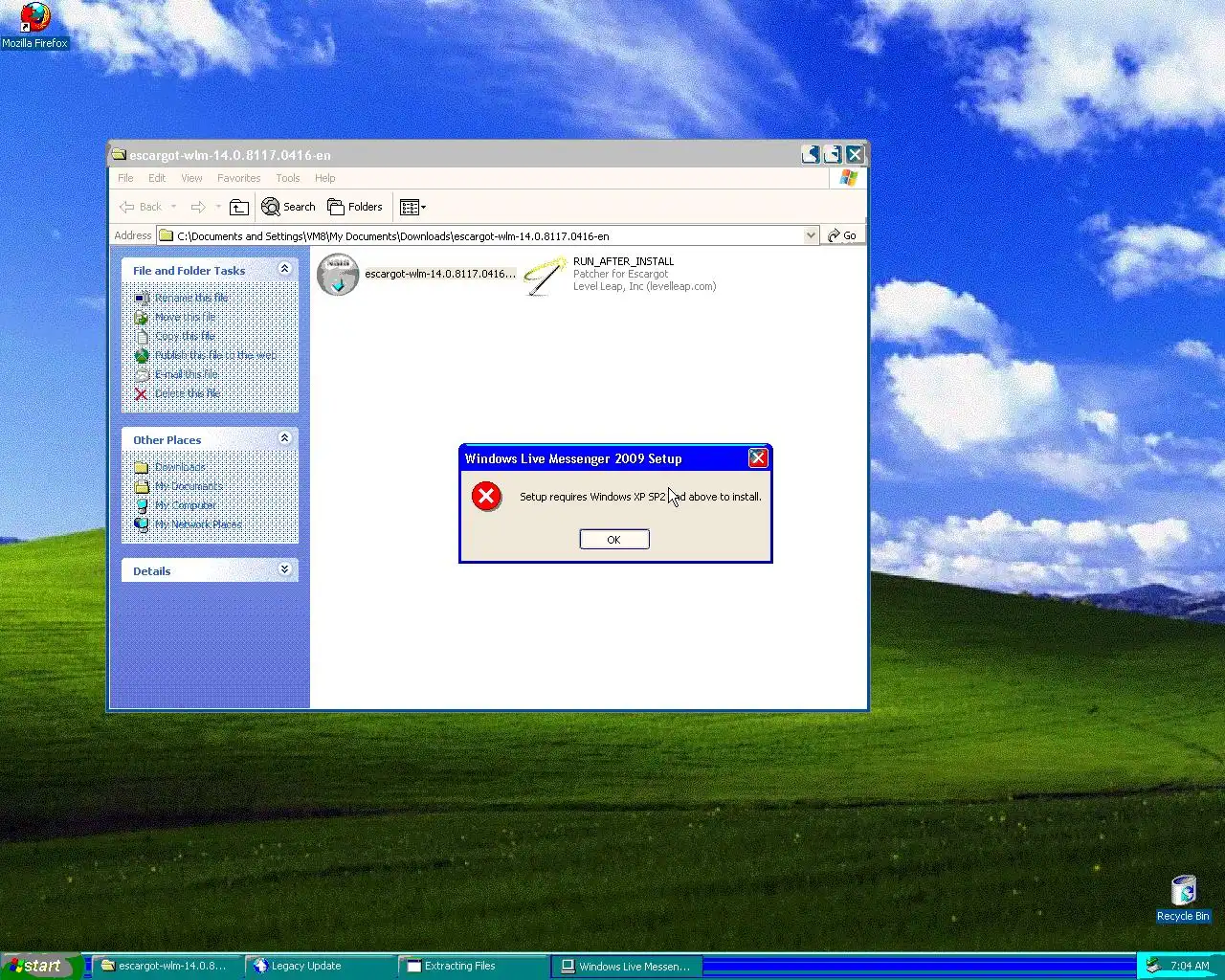Click the system tray notification icon
The width and height of the screenshot is (1225, 980).
tap(1153, 966)
